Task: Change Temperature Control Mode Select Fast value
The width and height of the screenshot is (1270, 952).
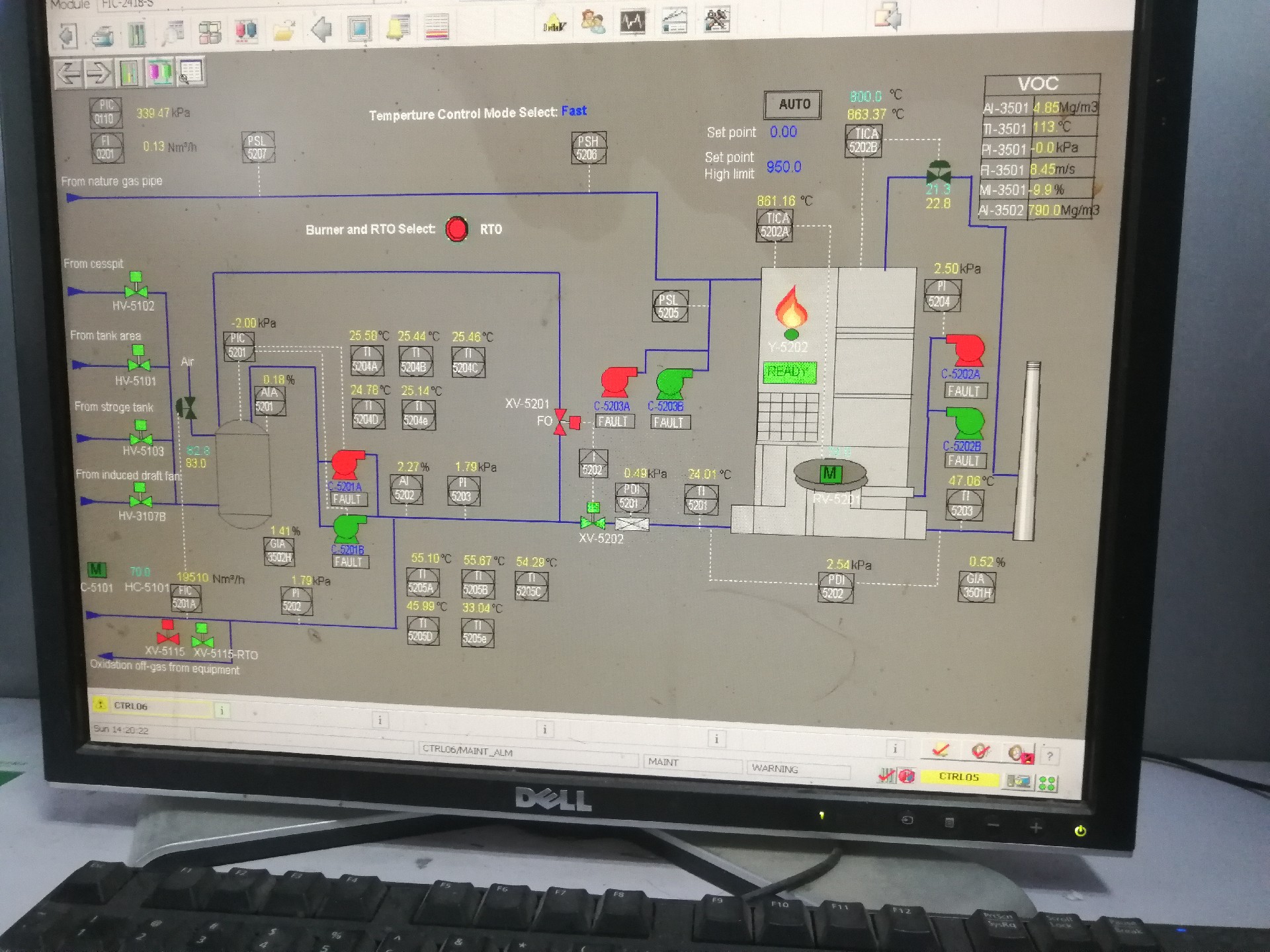Action: [x=574, y=111]
